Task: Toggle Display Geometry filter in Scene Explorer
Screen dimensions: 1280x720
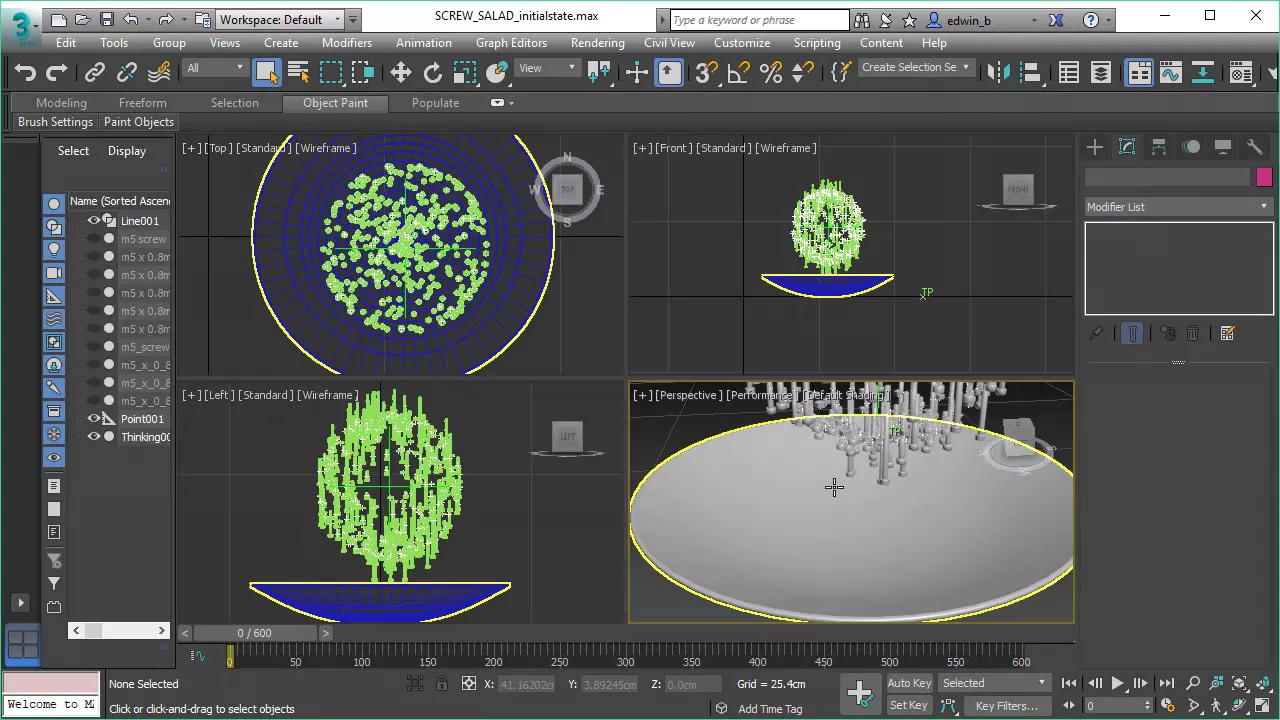Action: point(54,203)
